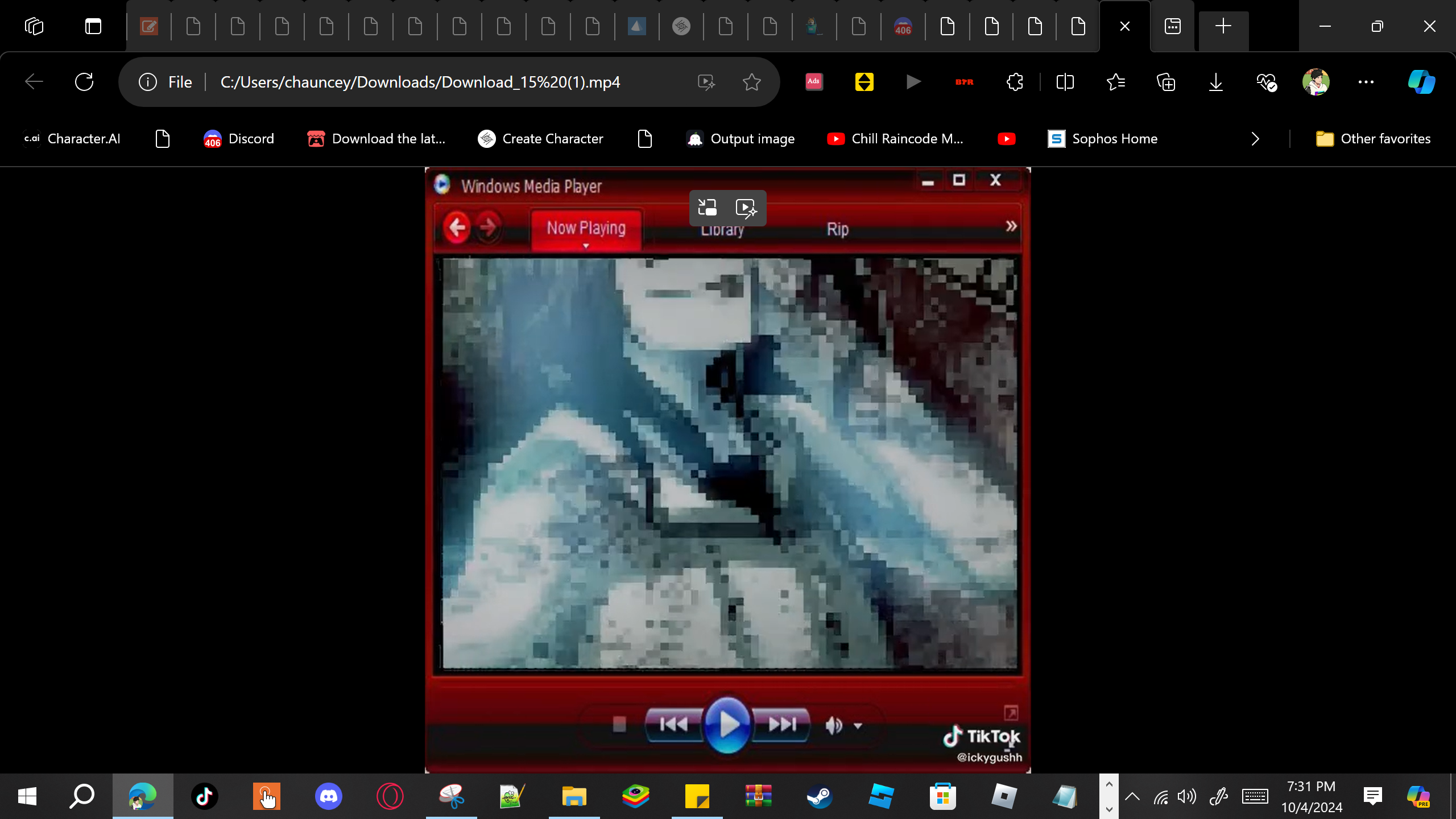Open the profile avatar menu
Image resolution: width=1456 pixels, height=819 pixels.
tap(1316, 82)
